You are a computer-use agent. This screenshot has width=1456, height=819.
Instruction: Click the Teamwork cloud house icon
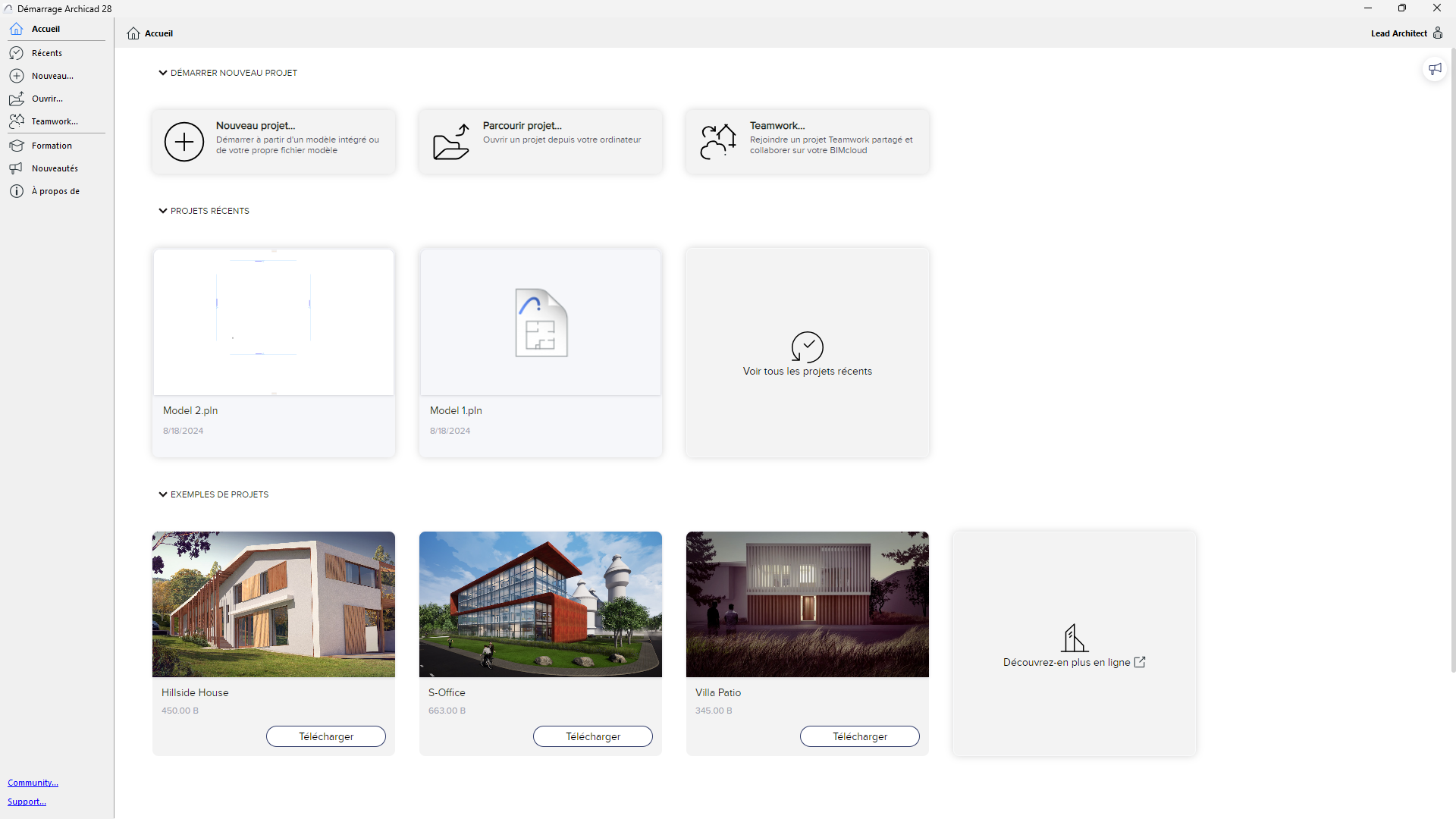718,142
